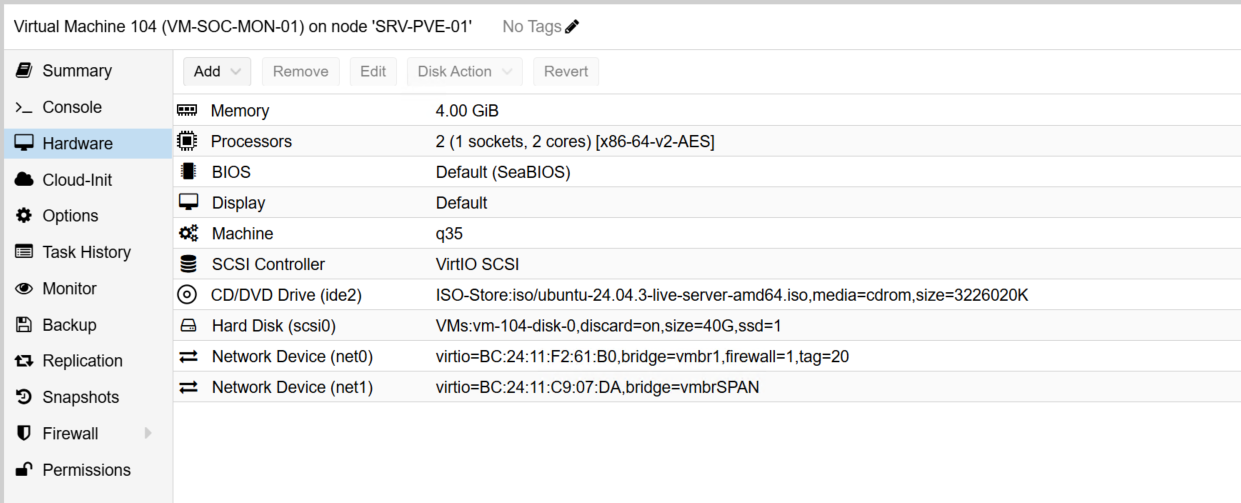Click the Monitor eye icon

pyautogui.click(x=24, y=289)
